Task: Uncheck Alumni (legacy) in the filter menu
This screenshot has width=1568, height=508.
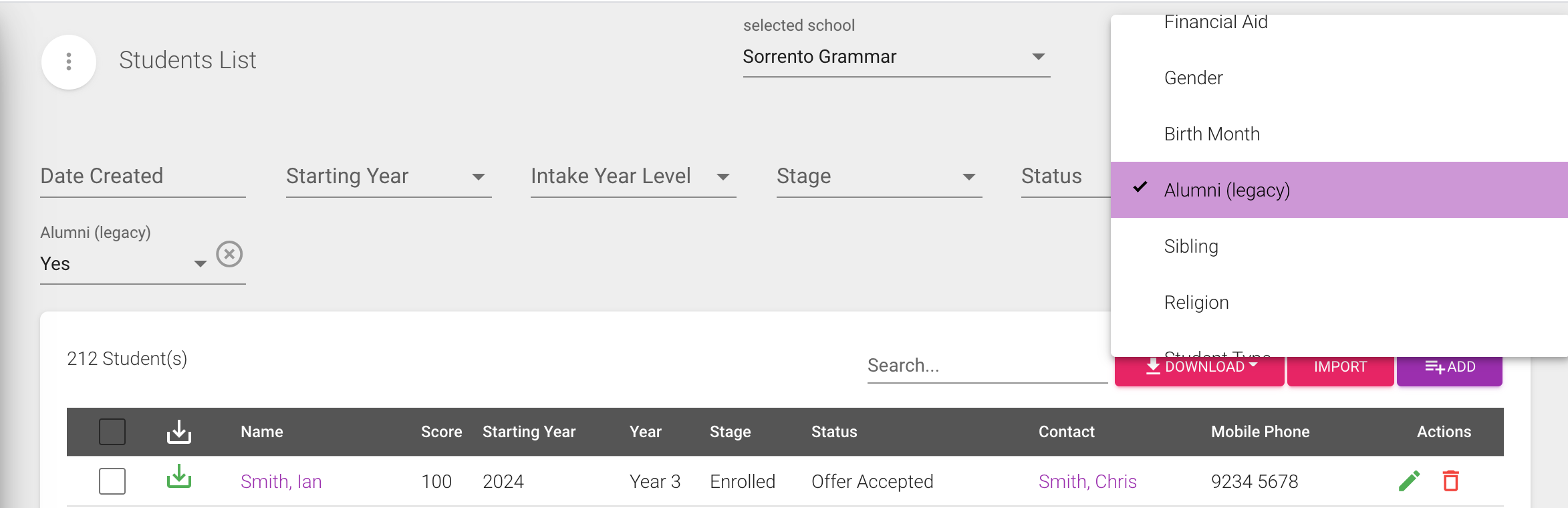Action: coord(1228,189)
